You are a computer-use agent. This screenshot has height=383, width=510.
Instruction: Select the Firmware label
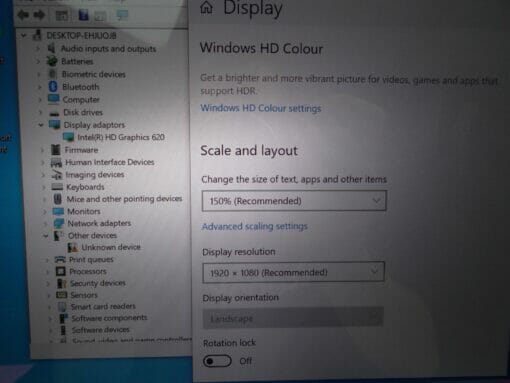point(81,150)
